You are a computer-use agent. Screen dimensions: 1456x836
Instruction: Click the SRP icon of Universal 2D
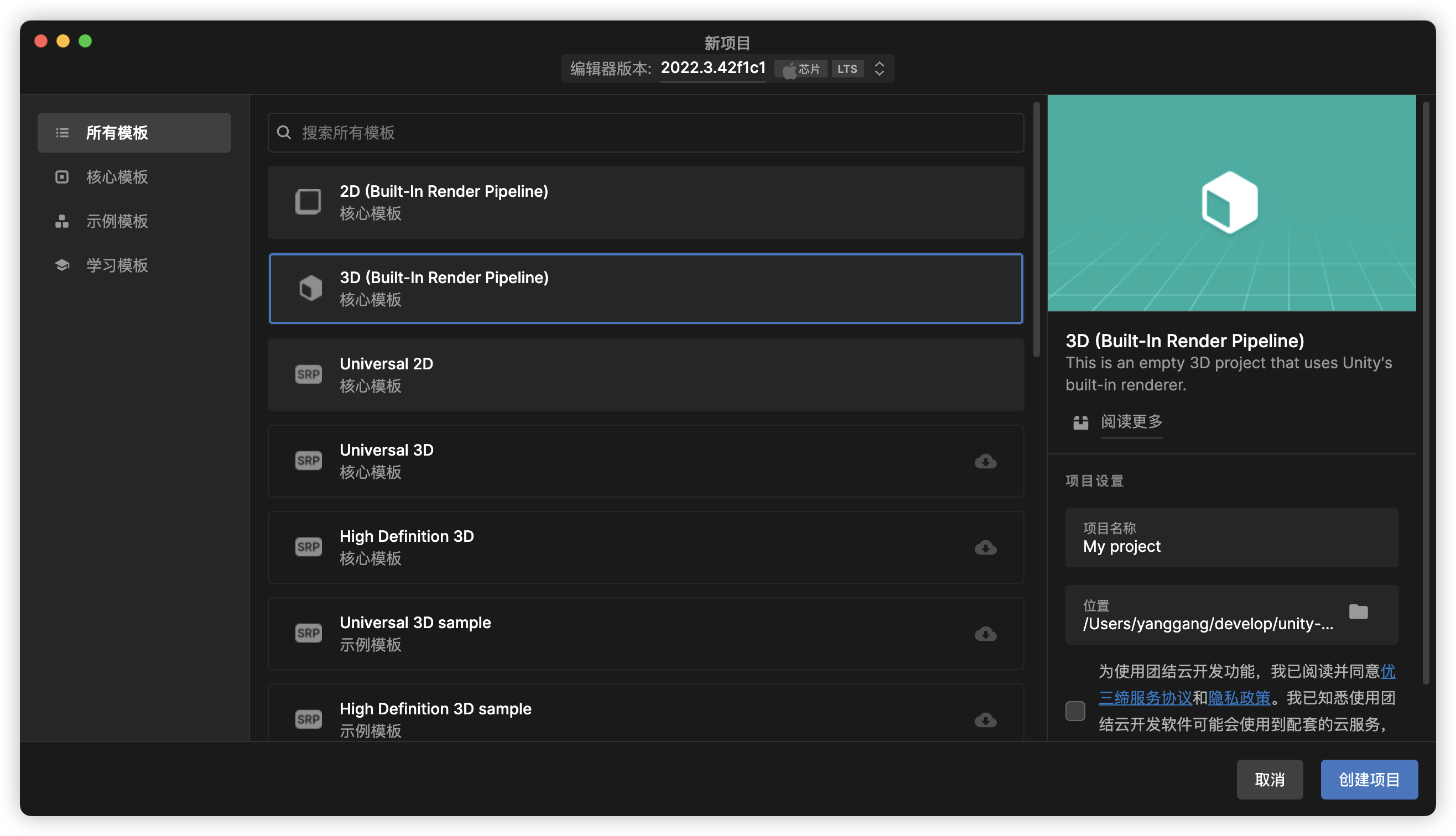309,374
